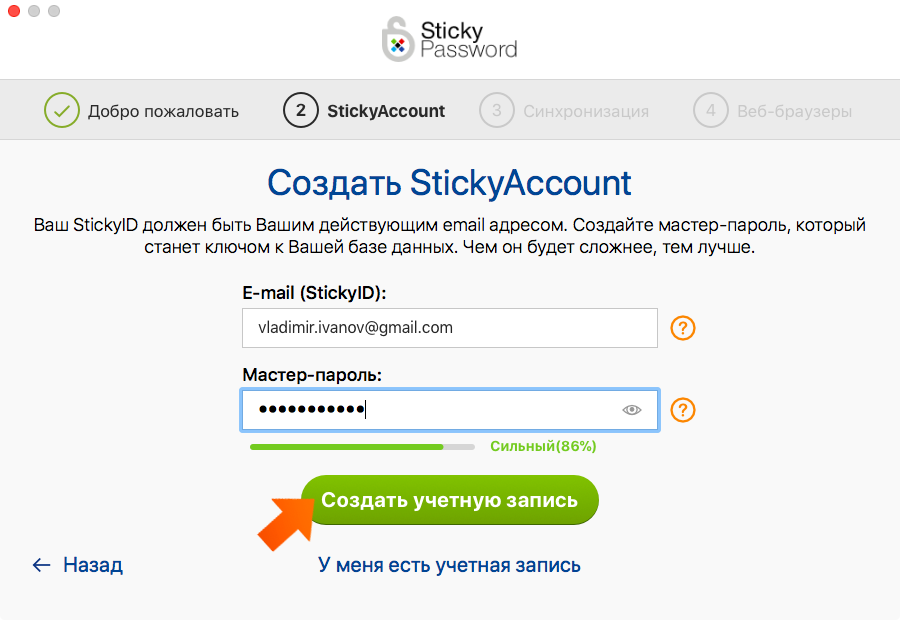Click the green checkmark step circle
The width and height of the screenshot is (900, 620).
[x=61, y=110]
